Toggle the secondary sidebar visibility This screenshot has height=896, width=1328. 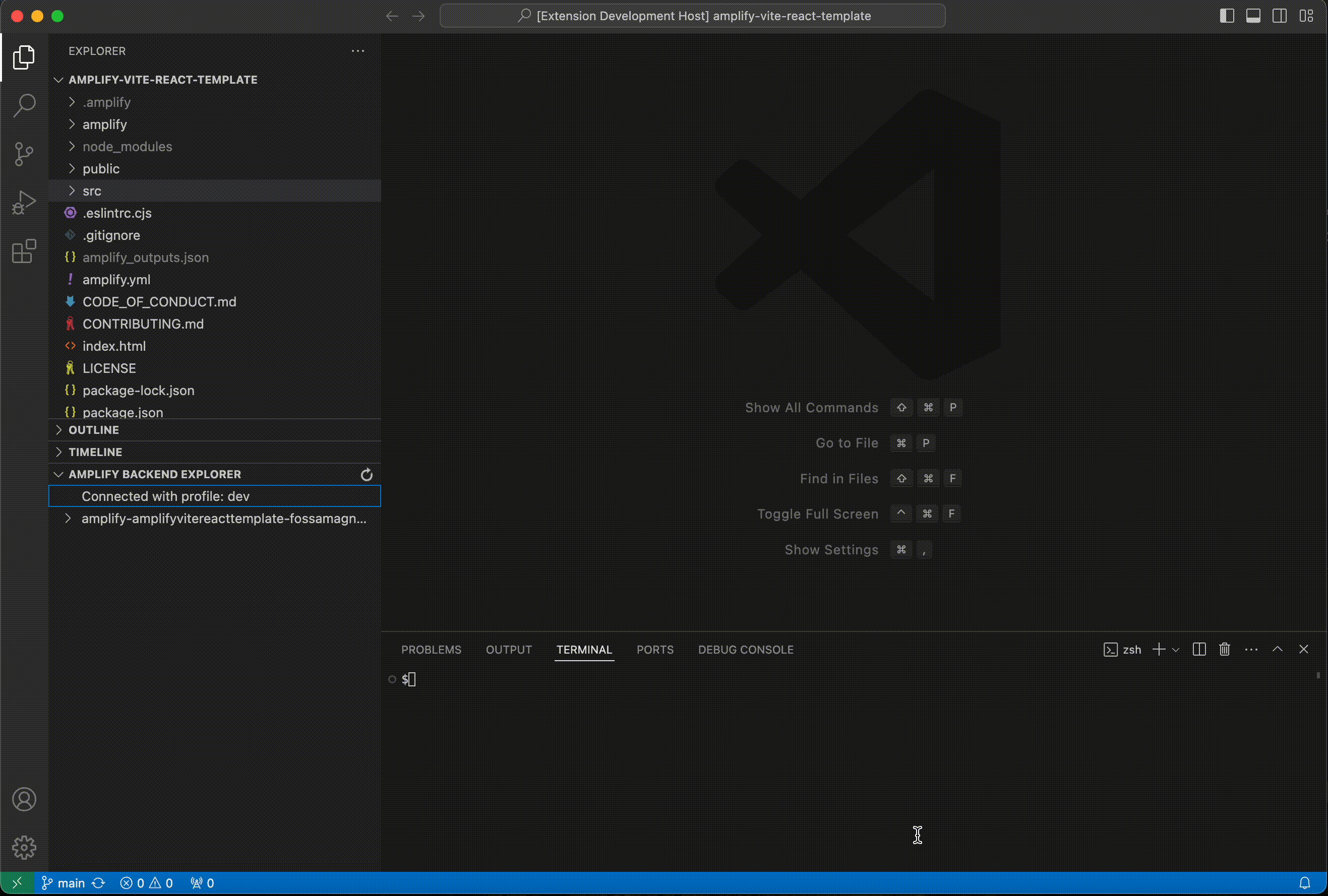click(1280, 16)
